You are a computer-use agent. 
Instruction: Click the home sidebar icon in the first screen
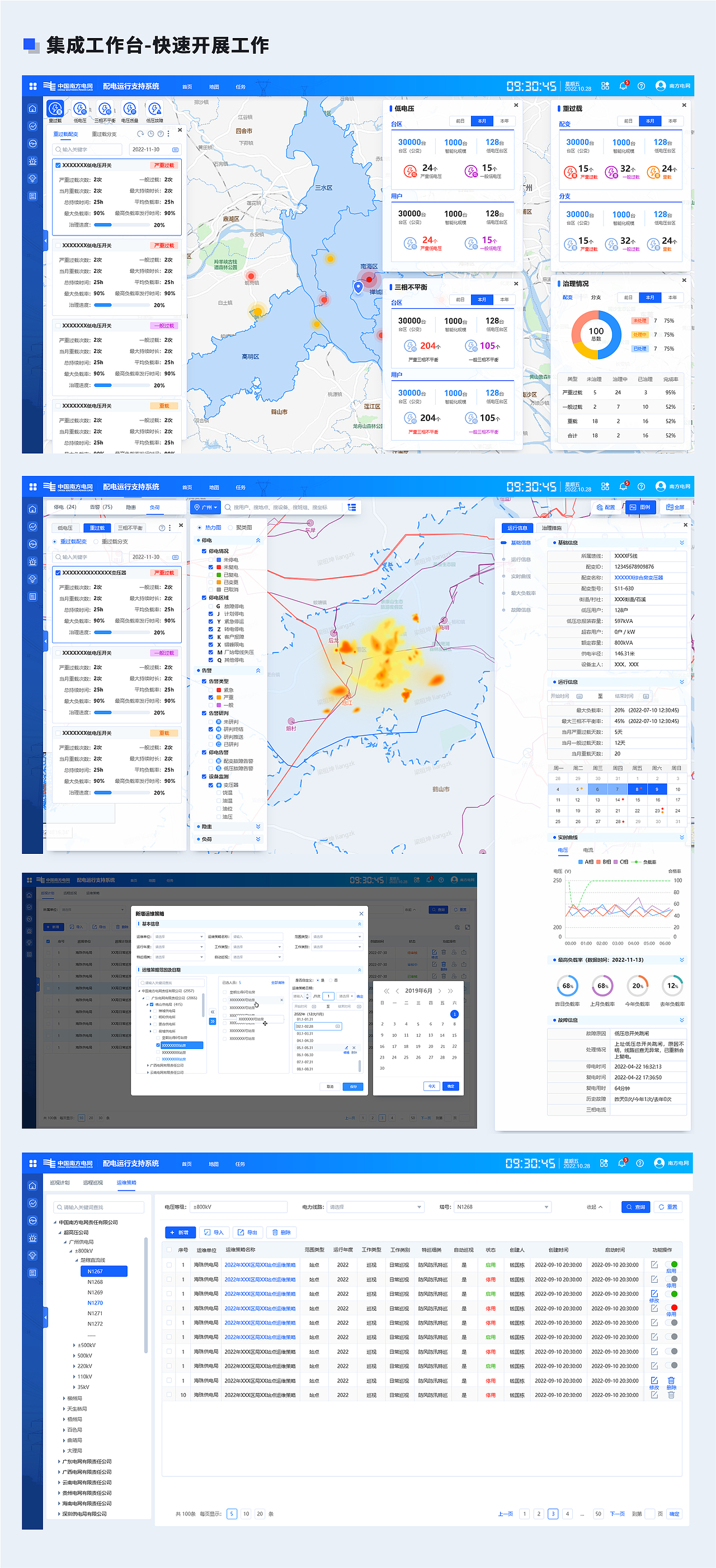pos(33,109)
